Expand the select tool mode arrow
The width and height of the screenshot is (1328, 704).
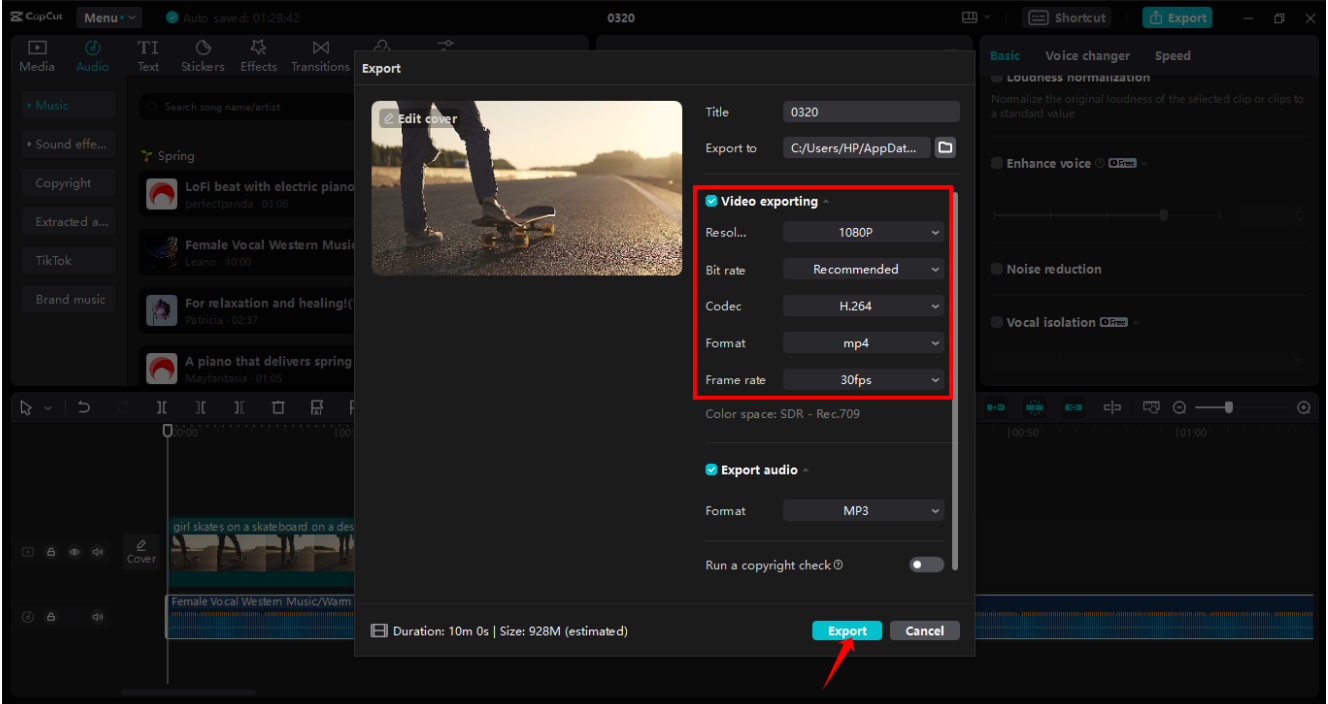(x=47, y=408)
